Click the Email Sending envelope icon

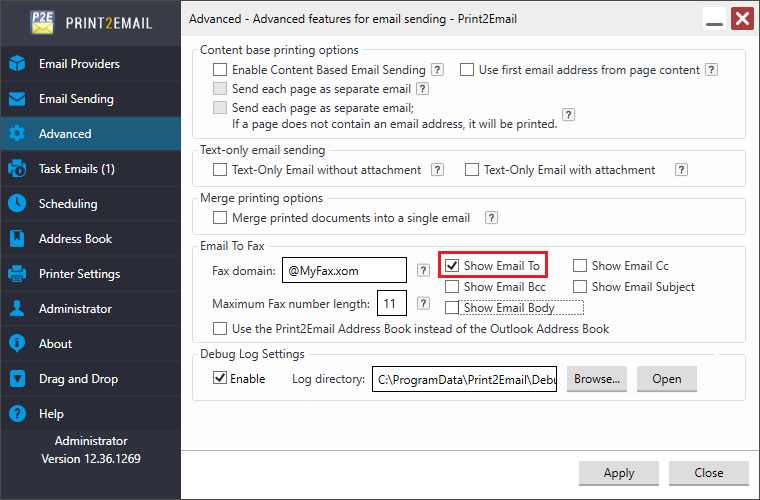point(17,99)
